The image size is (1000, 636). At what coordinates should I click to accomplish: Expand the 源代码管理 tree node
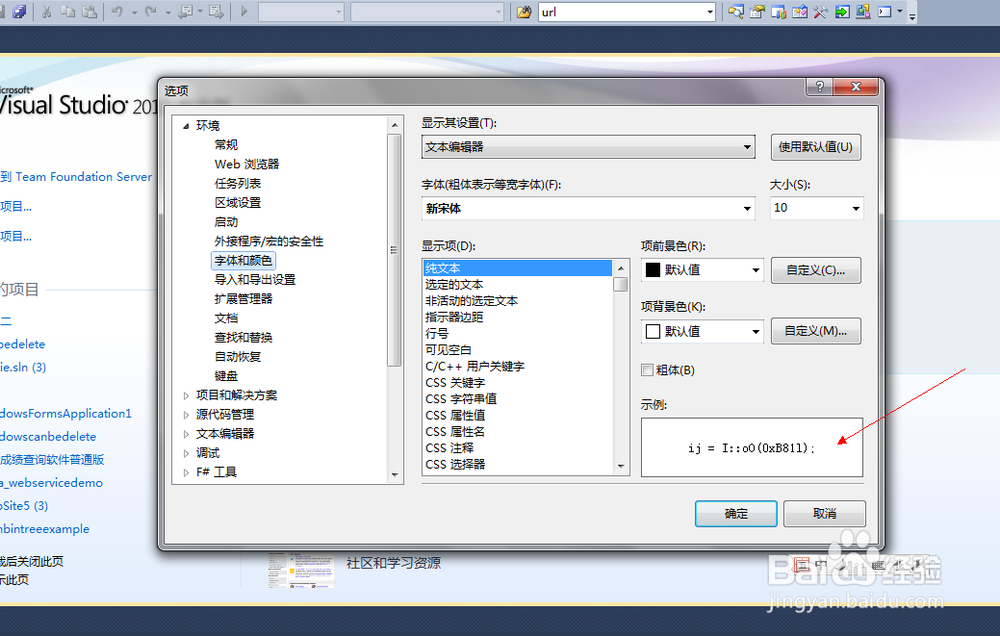coord(186,415)
